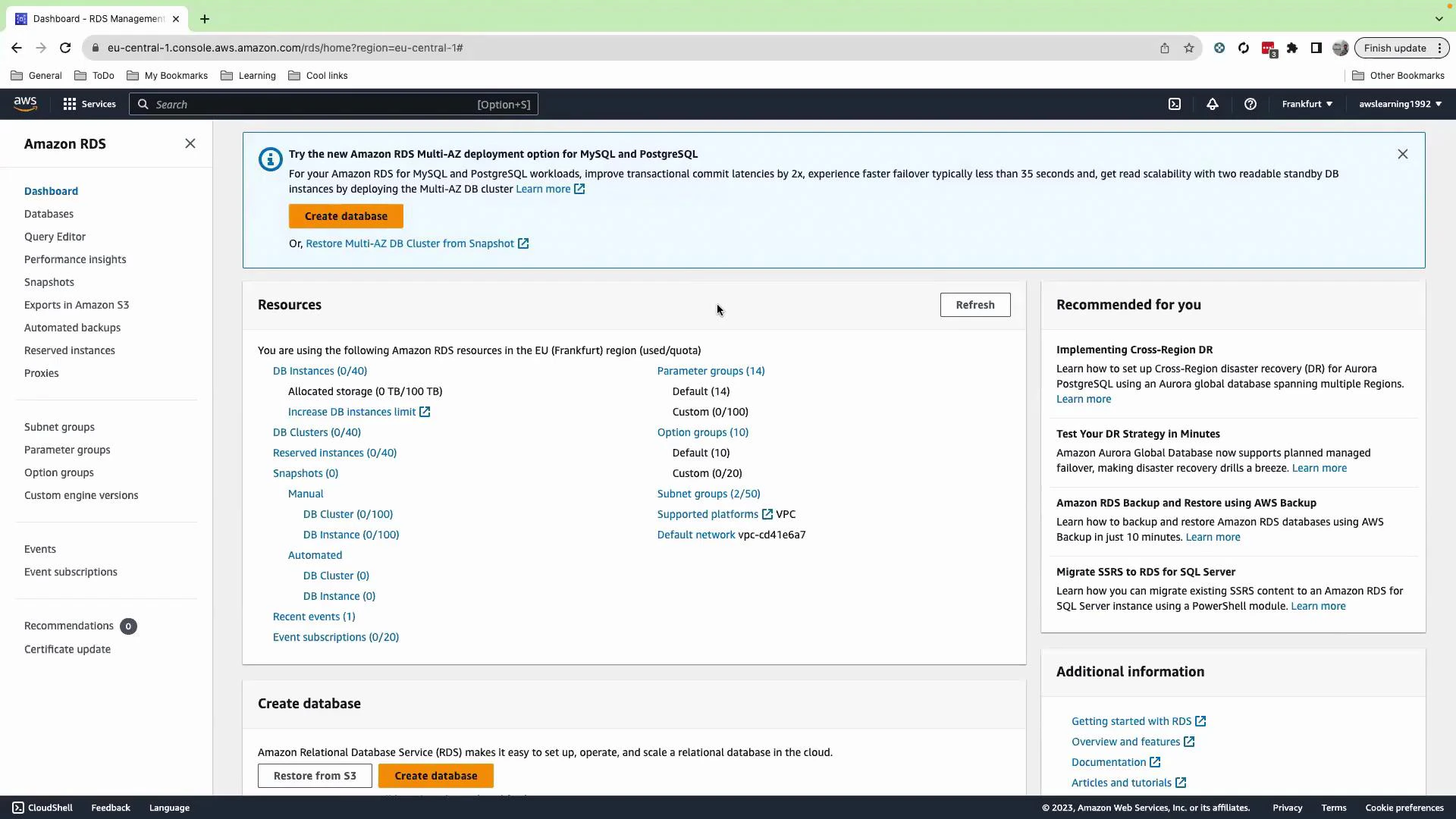Click Finish update browser button
Viewport: 1456px width, 819px height.
click(1395, 48)
